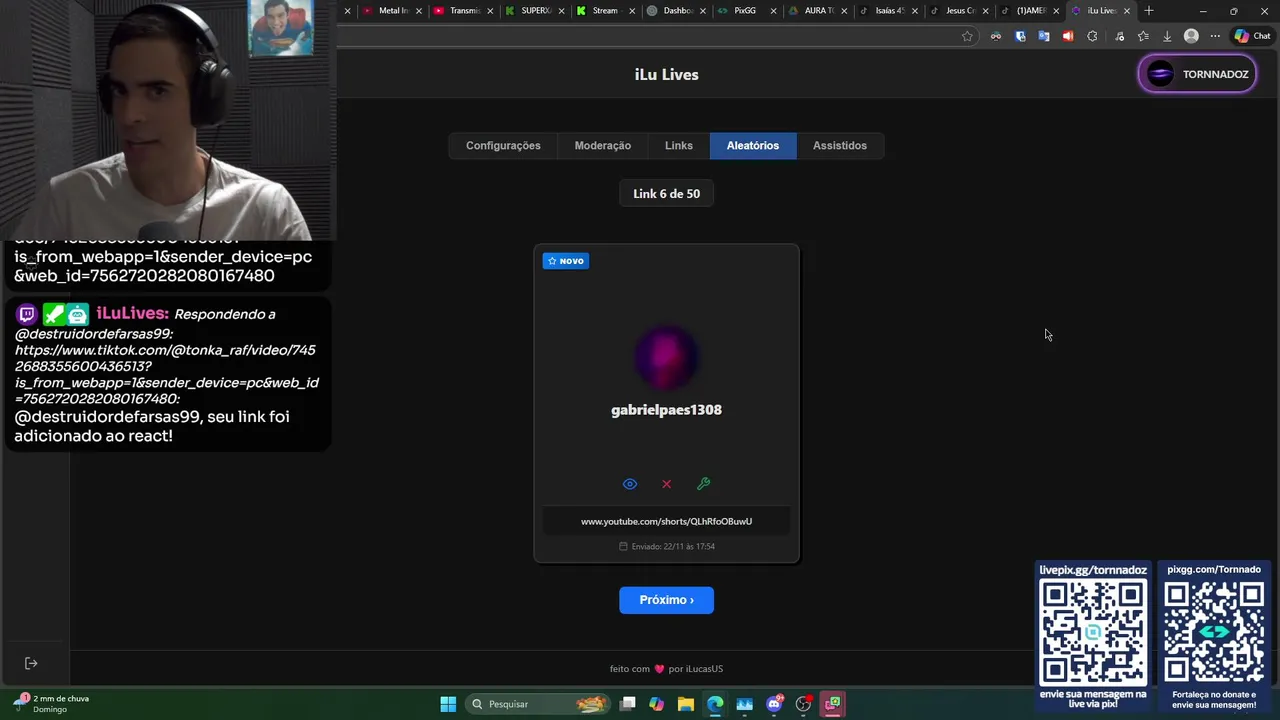Close the PixGG browser tab
The height and width of the screenshot is (720, 1280).
click(773, 11)
